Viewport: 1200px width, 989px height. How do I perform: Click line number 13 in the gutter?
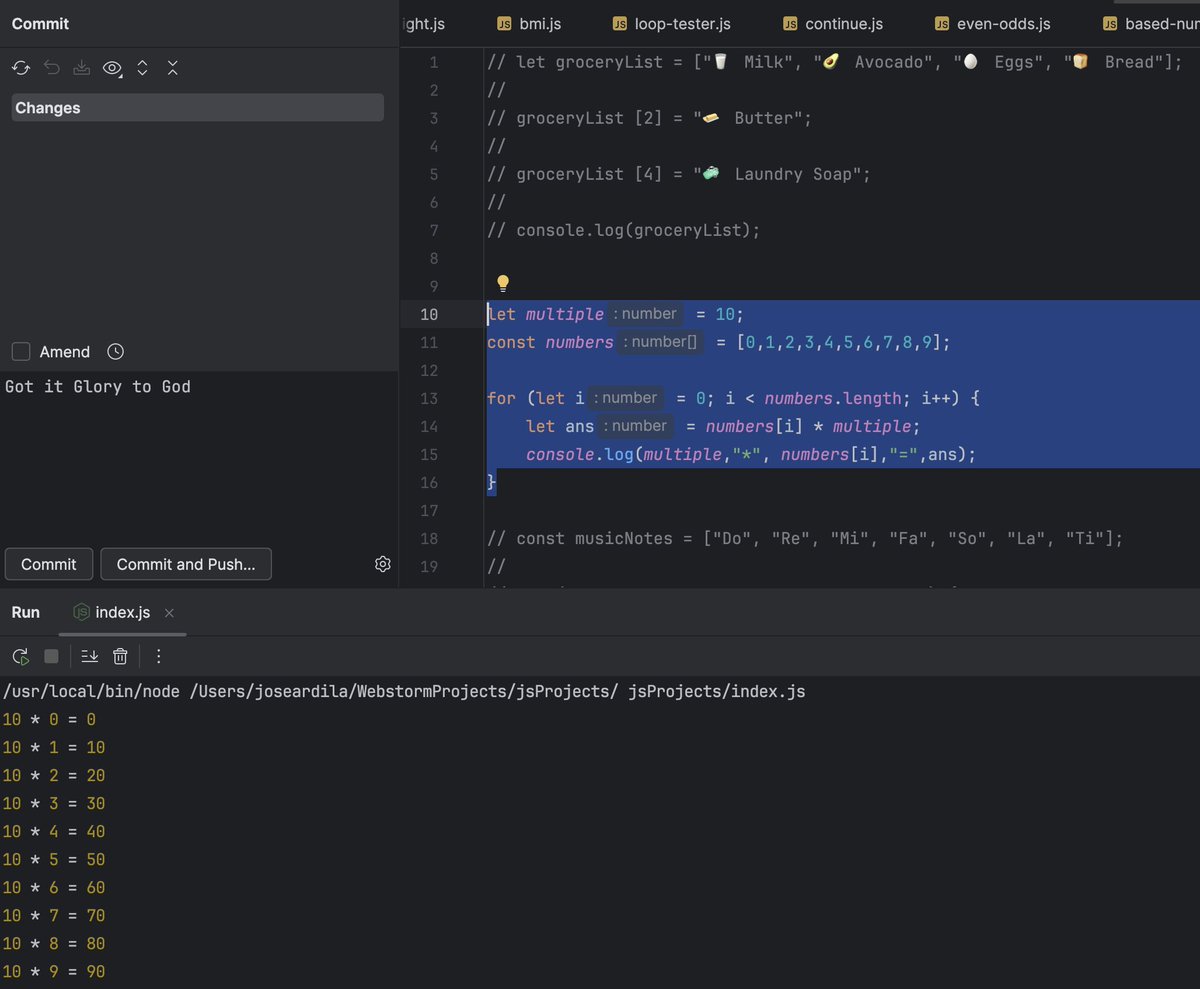[x=429, y=398]
